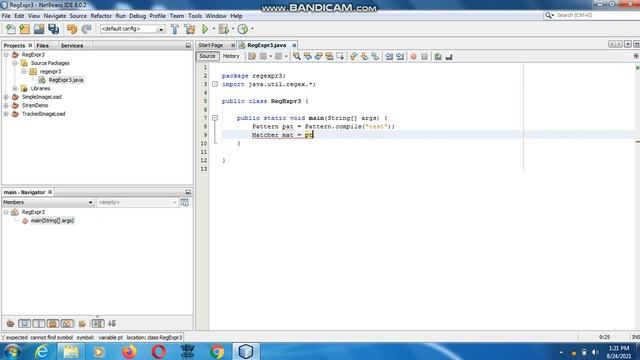This screenshot has width=640, height=360.
Task: Click the Build Project hammer icon
Action: [175, 29]
